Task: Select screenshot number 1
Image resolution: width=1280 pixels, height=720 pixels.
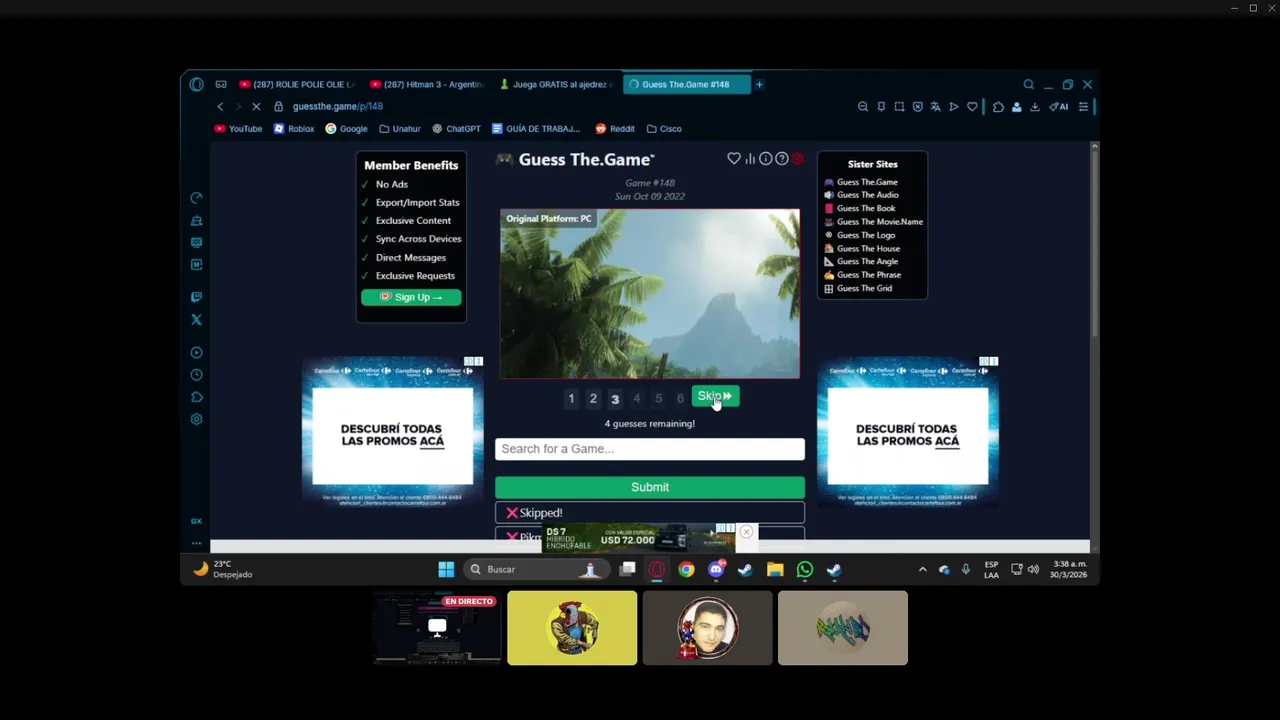Action: [571, 398]
